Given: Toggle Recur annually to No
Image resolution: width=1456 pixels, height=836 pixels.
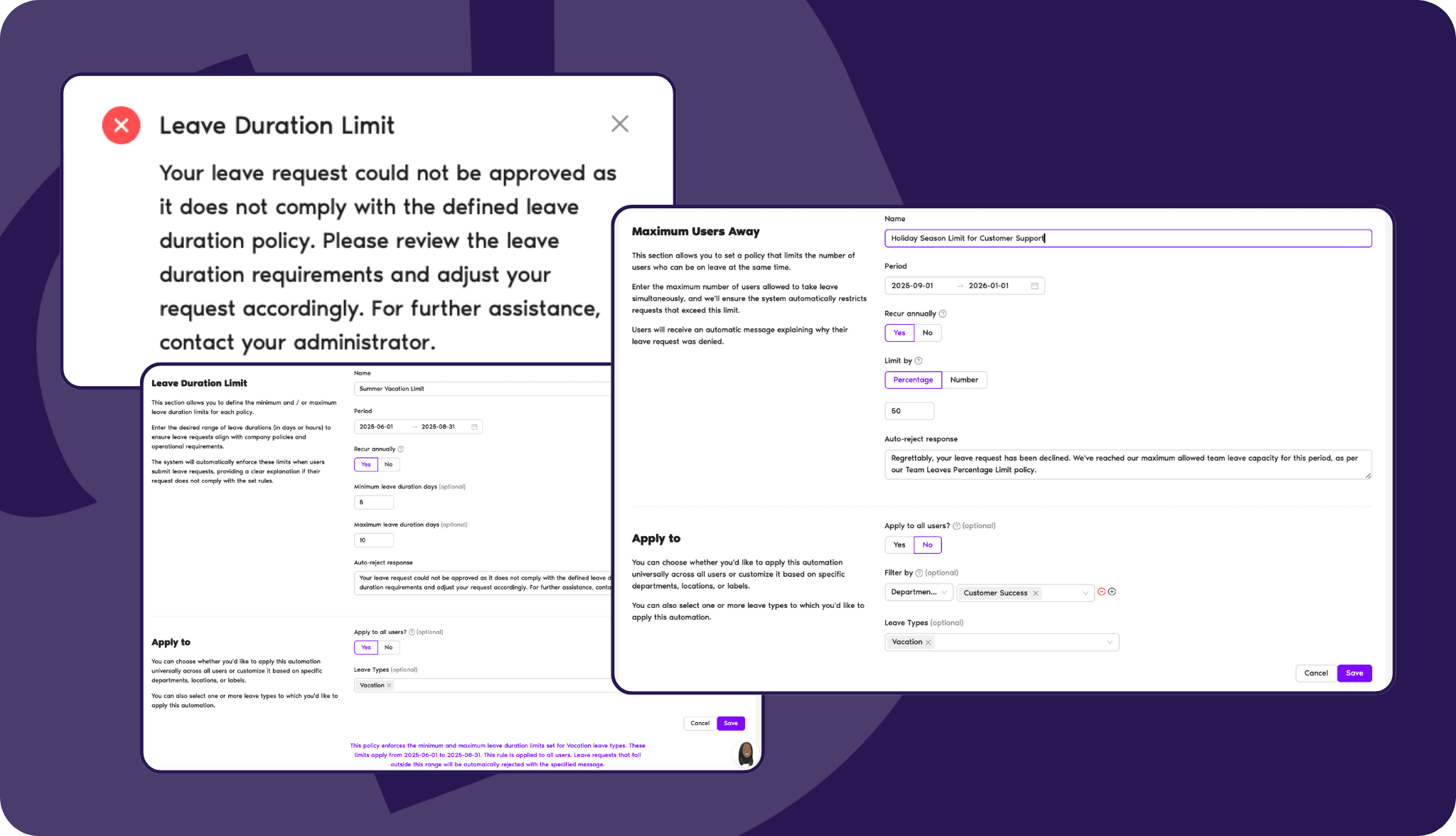Looking at the screenshot, I should pyautogui.click(x=927, y=332).
